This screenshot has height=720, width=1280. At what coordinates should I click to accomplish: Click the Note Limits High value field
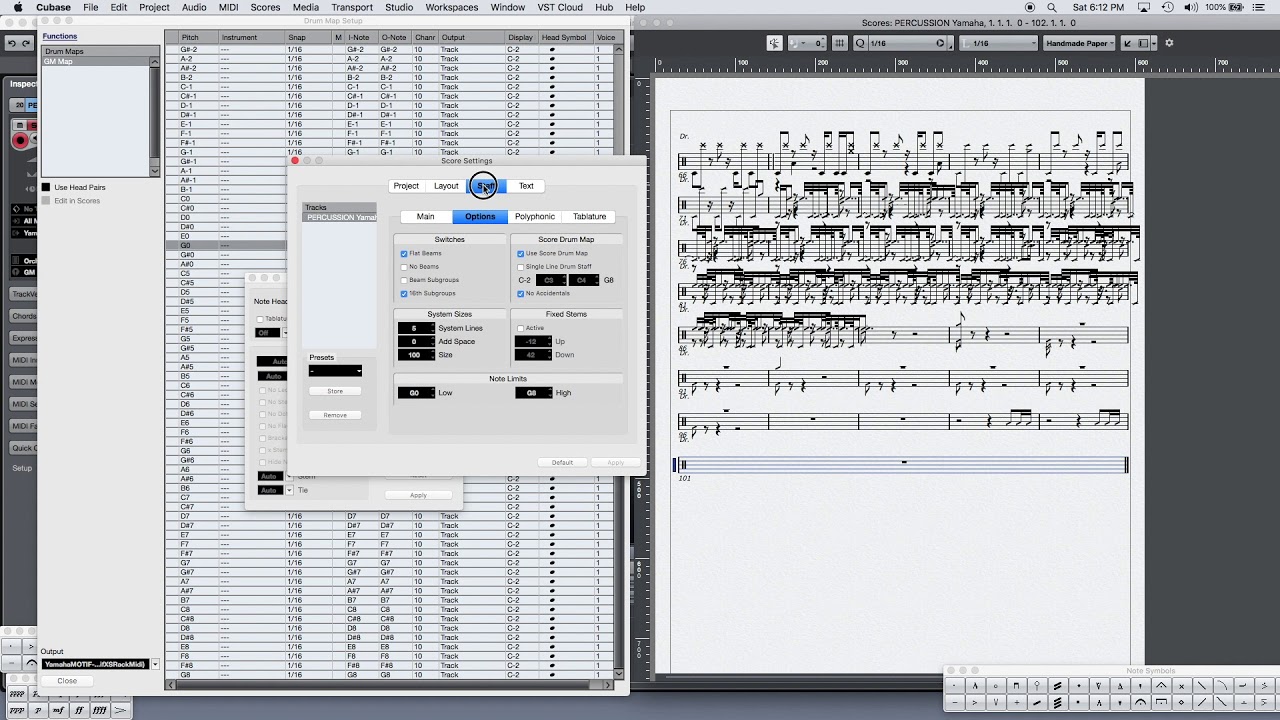coord(533,393)
